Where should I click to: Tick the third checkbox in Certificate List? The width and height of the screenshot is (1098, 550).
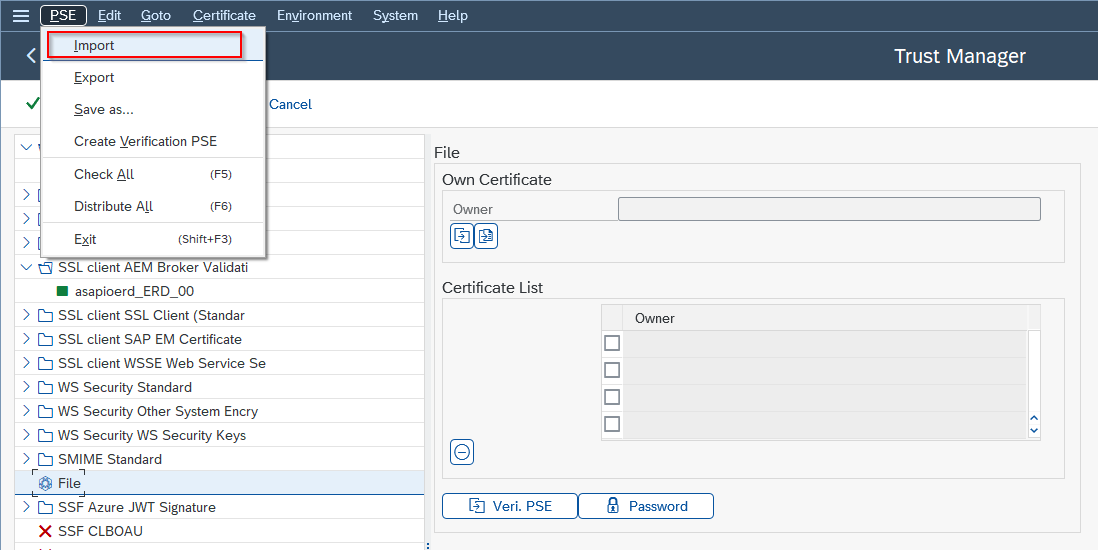tap(612, 397)
